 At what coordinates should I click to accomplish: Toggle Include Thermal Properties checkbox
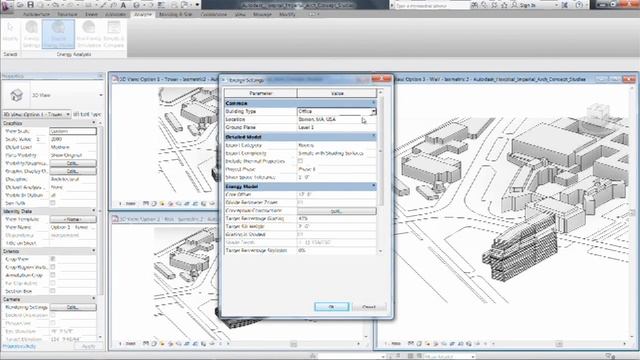(x=300, y=161)
